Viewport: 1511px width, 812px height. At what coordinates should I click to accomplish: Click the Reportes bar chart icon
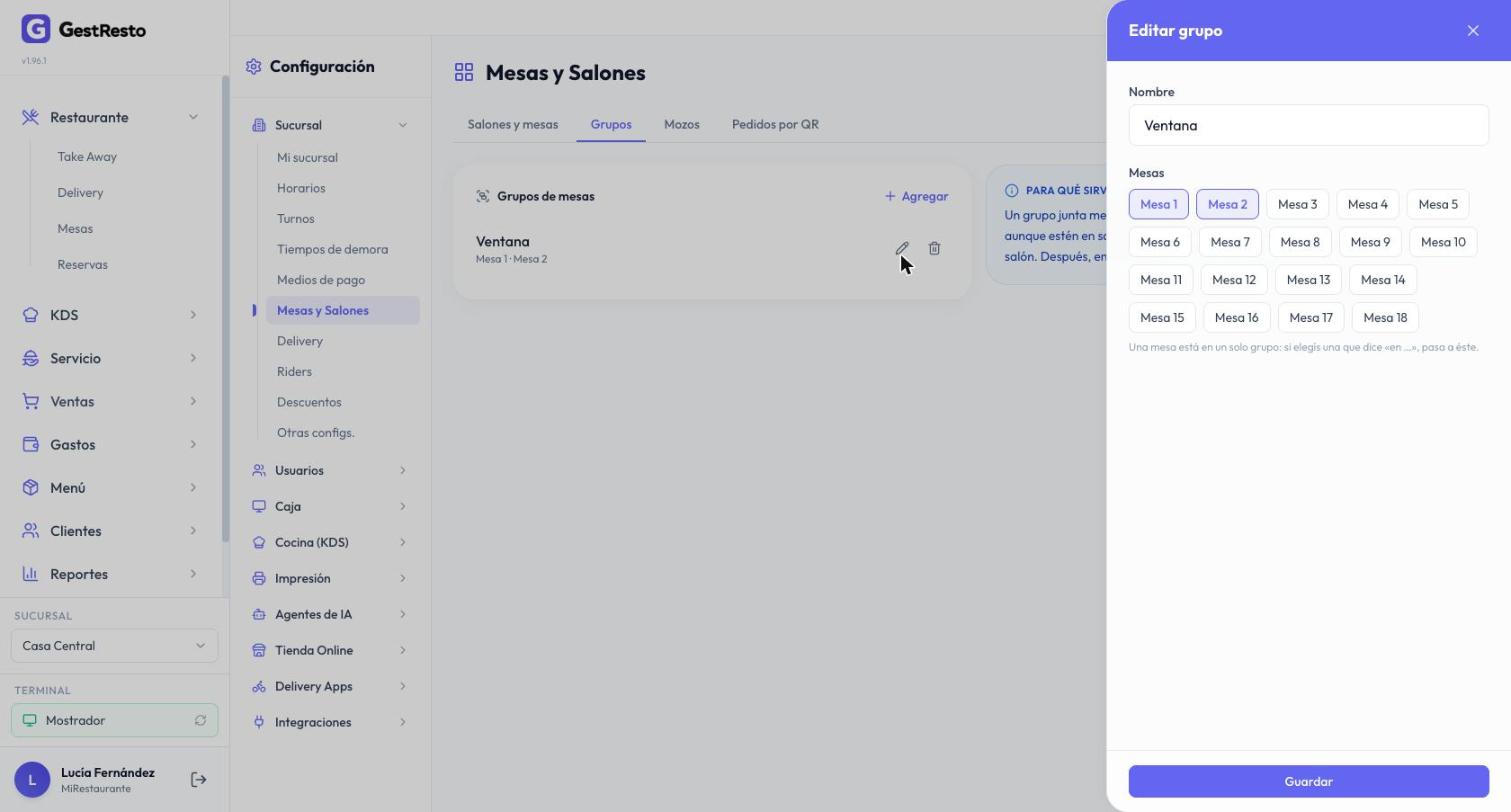tap(30, 574)
